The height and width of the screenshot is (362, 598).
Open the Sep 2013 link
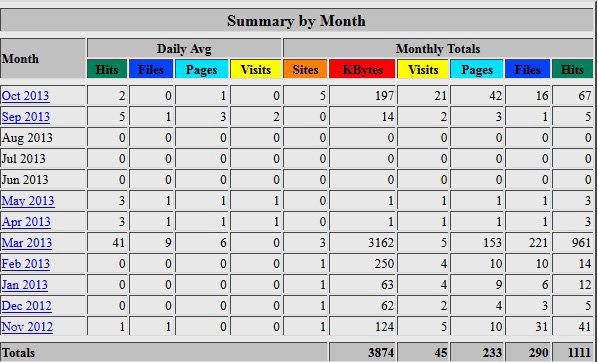coord(26,117)
